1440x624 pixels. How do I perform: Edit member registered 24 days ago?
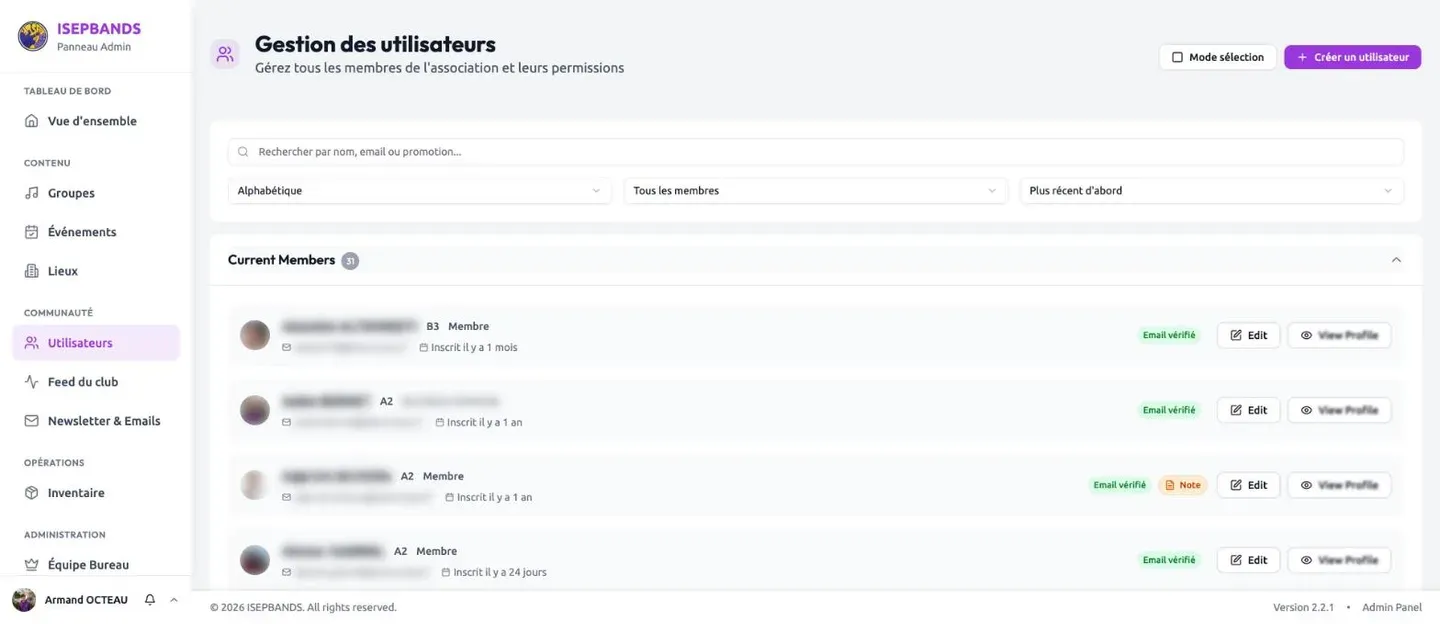coord(1248,560)
